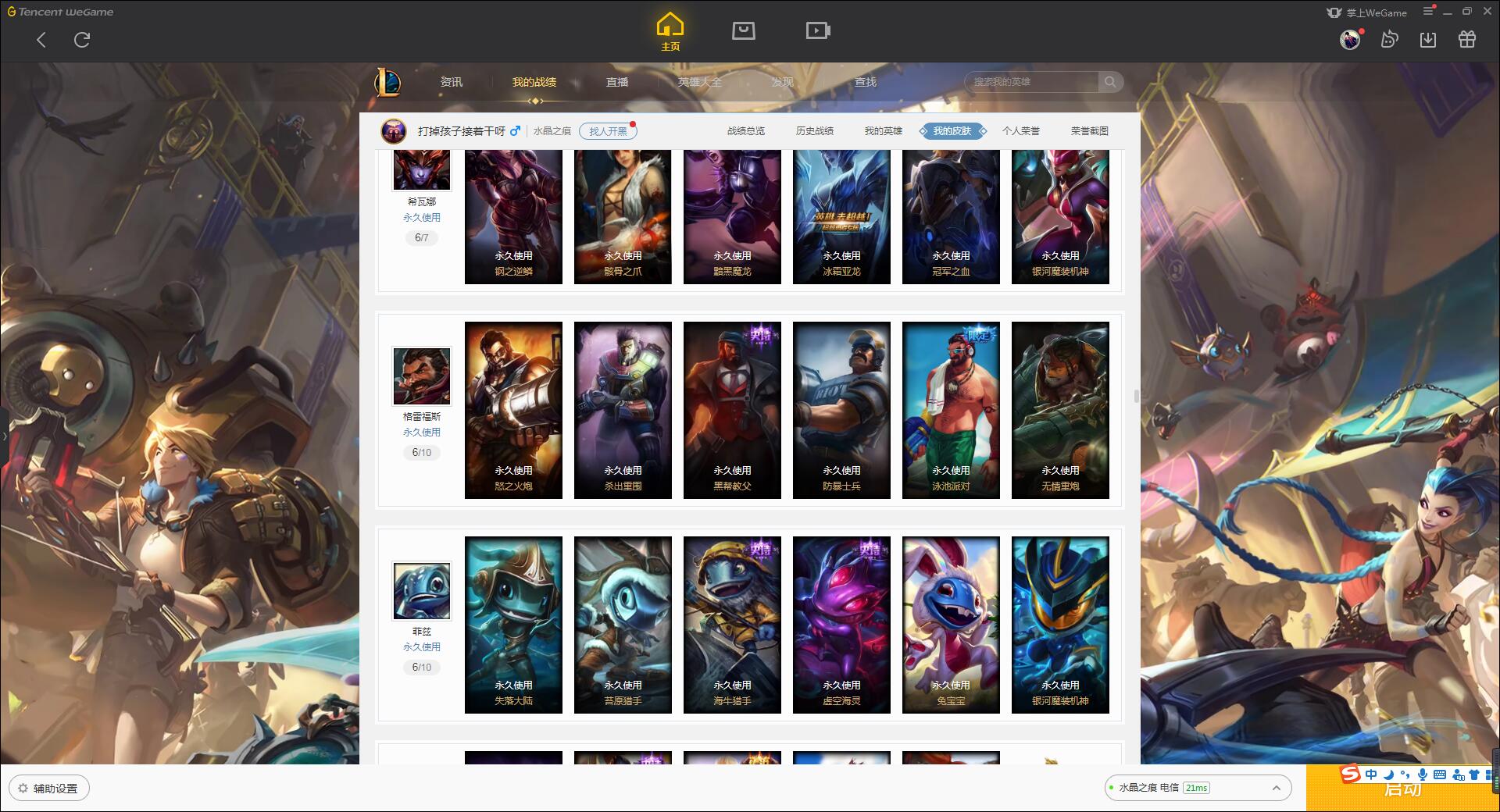Image resolution: width=1500 pixels, height=812 pixels.
Task: Open the top-right hamburger menu icon
Action: pos(1429,11)
